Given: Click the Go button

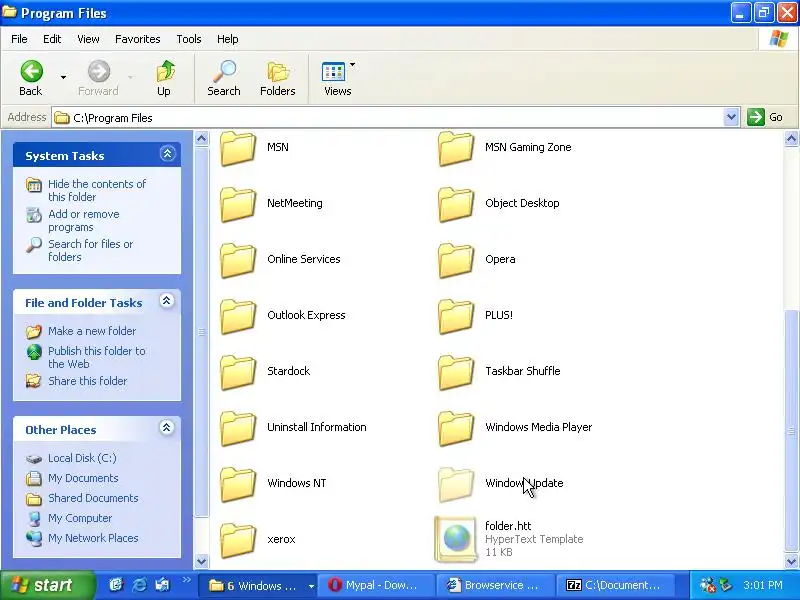Looking at the screenshot, I should click(765, 117).
